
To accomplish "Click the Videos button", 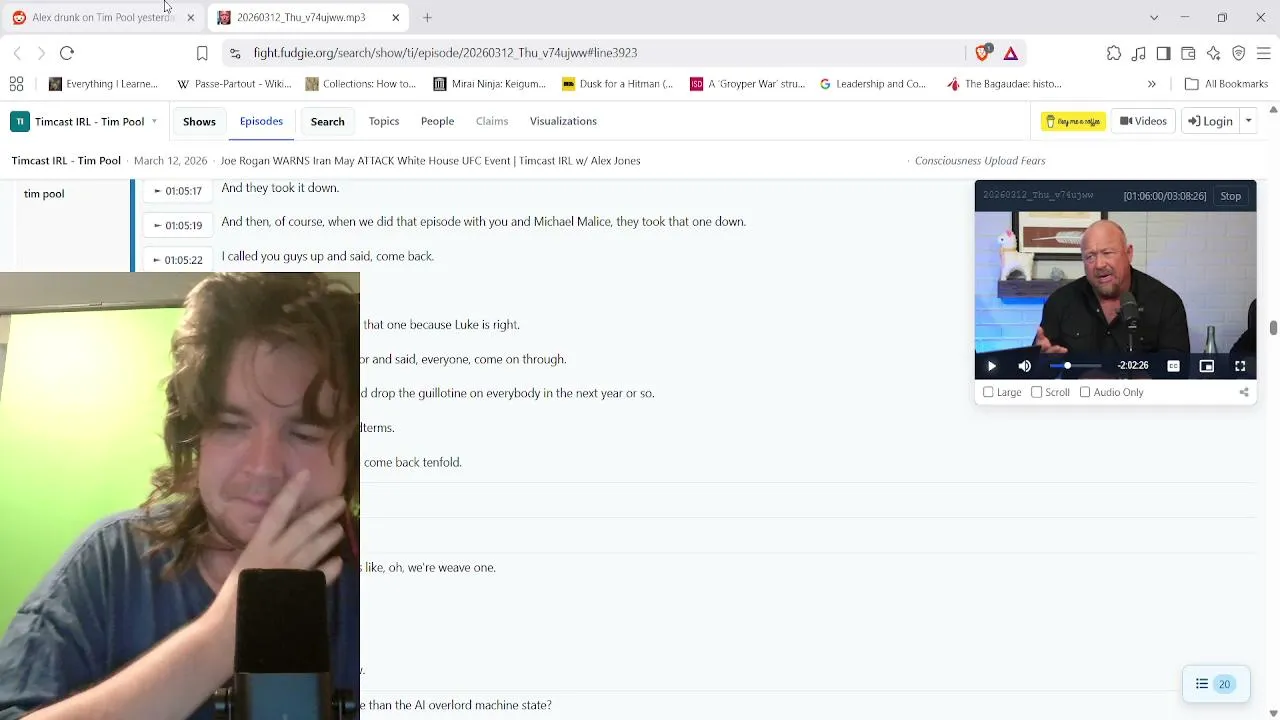I will click(1143, 121).
